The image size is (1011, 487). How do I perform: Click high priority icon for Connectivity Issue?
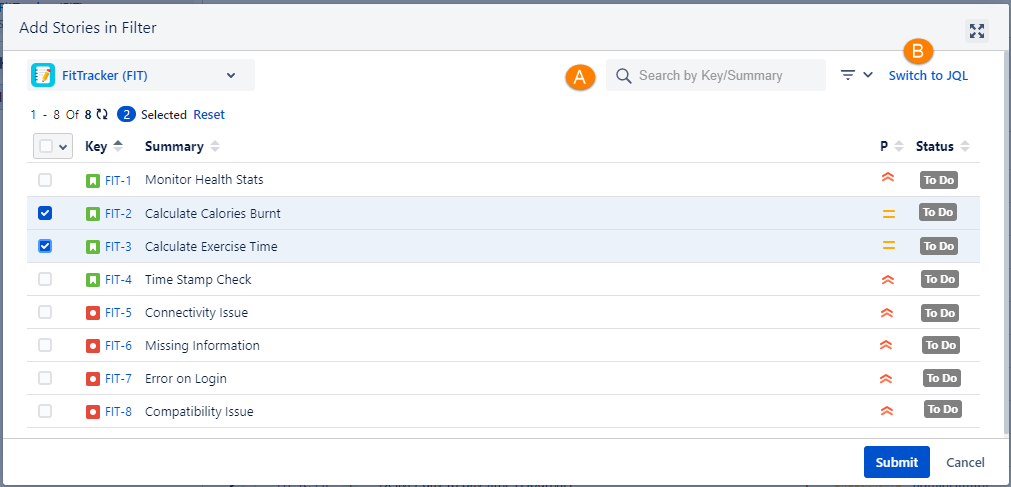(x=887, y=313)
